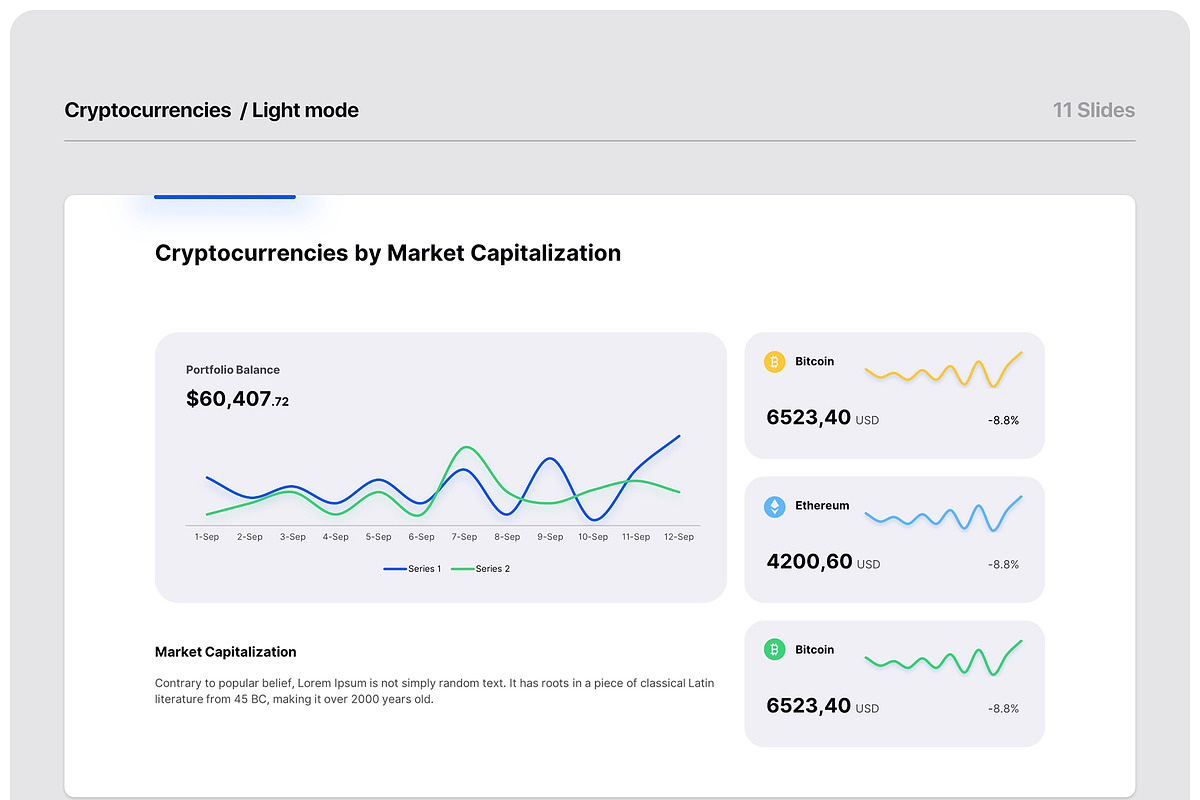Select the "Cryptocurrencies by Market Capitalization" heading
The image size is (1200, 800).
pyautogui.click(x=388, y=253)
